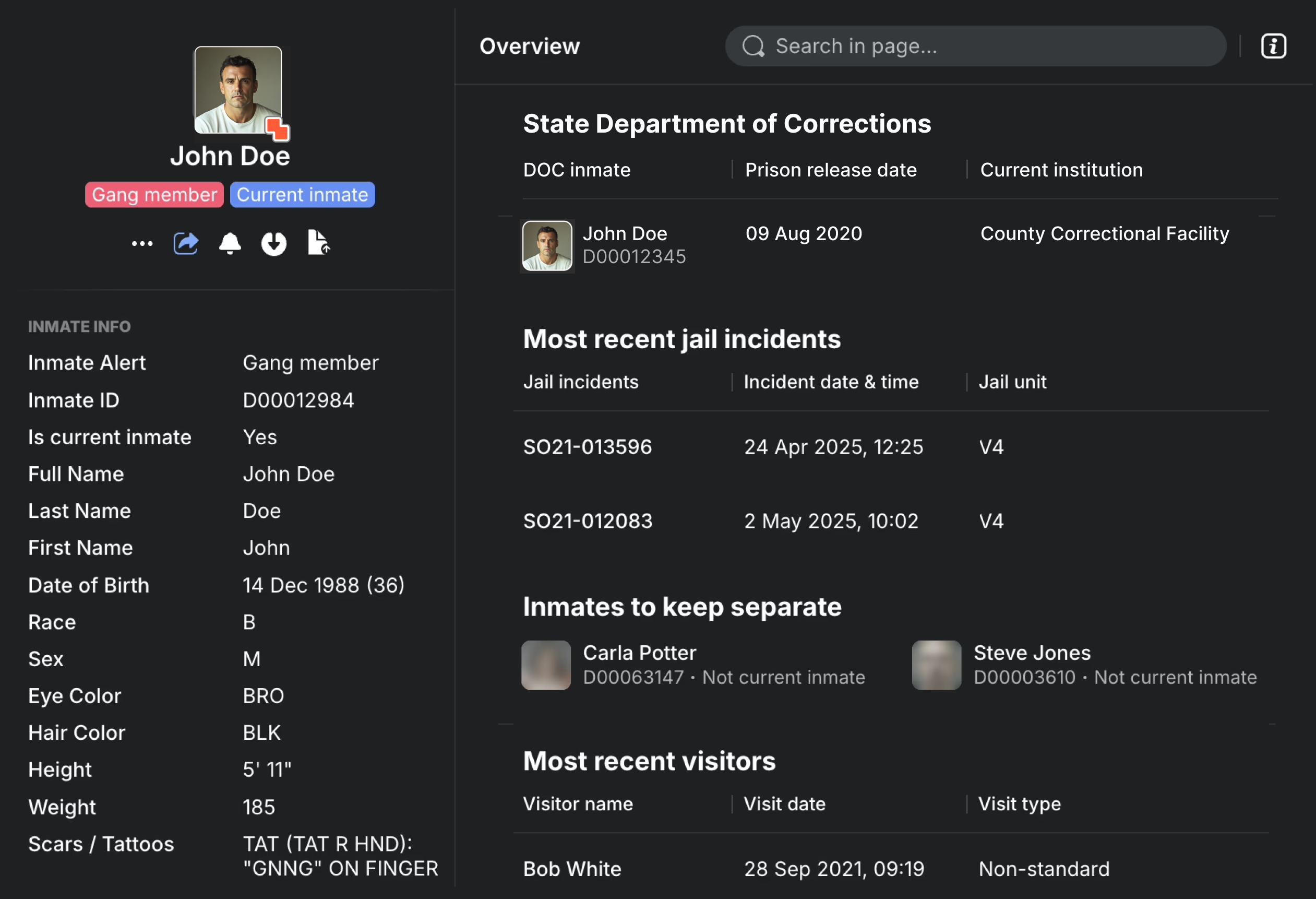Select Carla Potter in keep separate list
This screenshot has width=1316, height=899.
(639, 653)
